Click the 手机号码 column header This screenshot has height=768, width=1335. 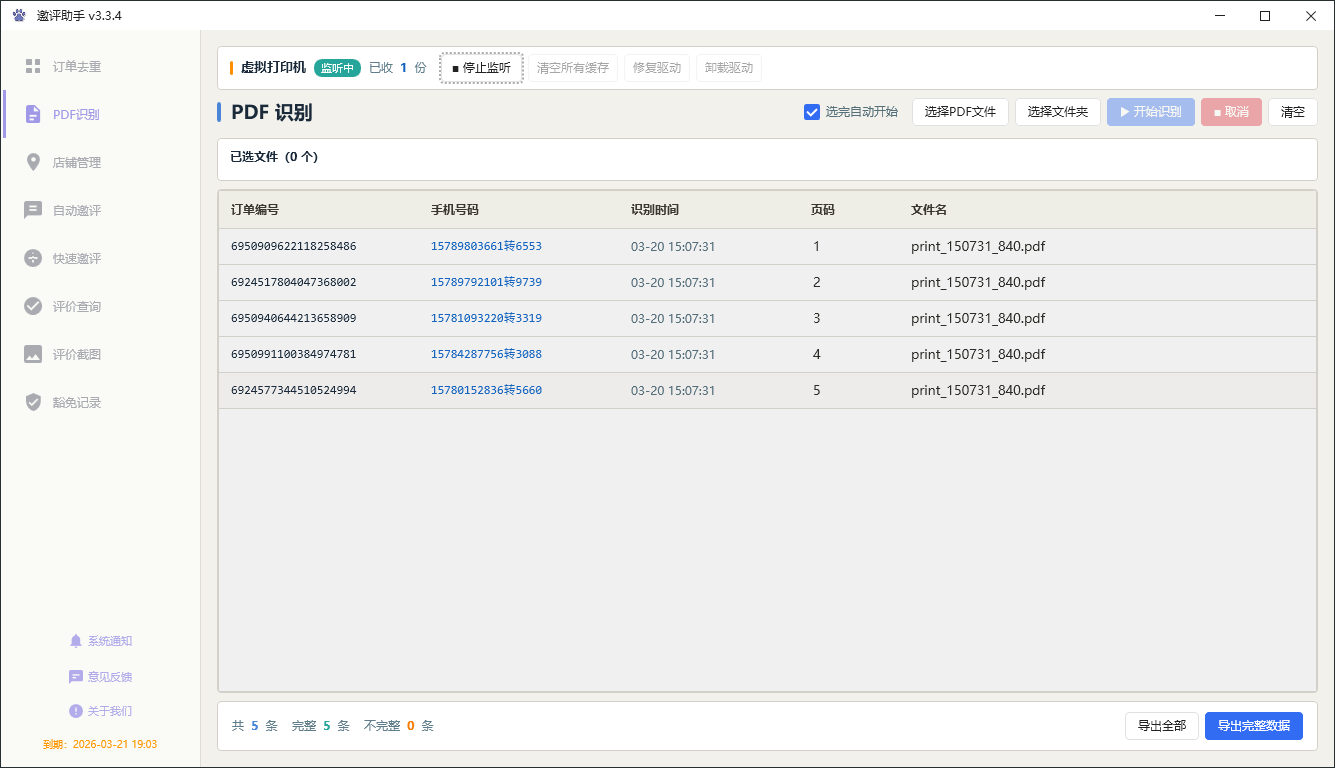tap(455, 210)
